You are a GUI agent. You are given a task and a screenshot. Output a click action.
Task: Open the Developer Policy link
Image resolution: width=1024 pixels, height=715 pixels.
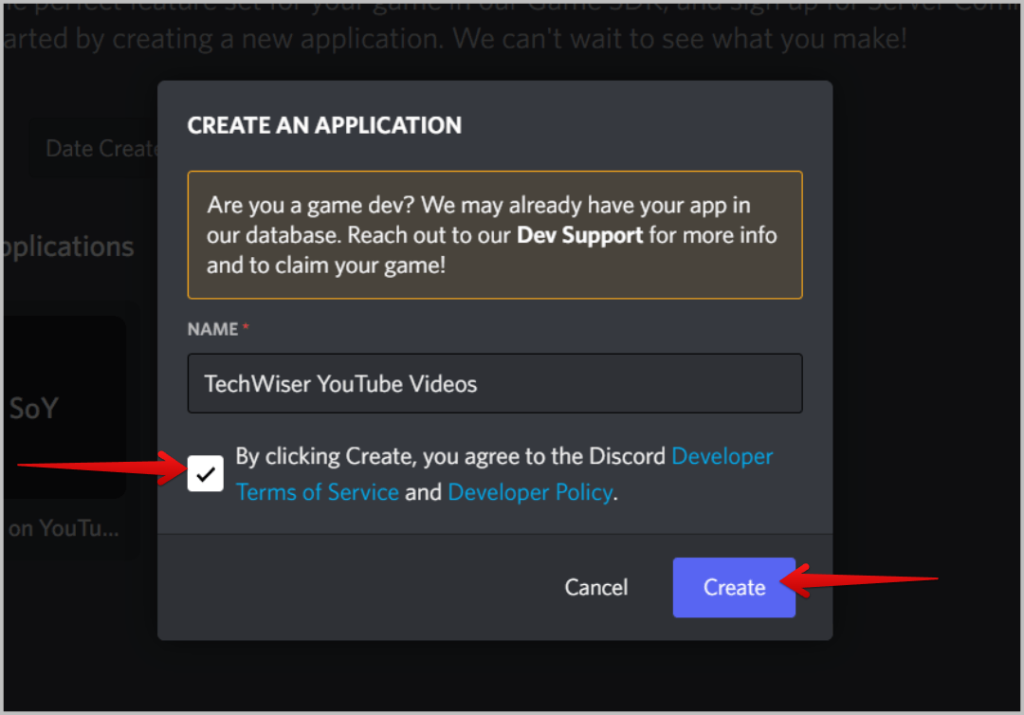[530, 492]
